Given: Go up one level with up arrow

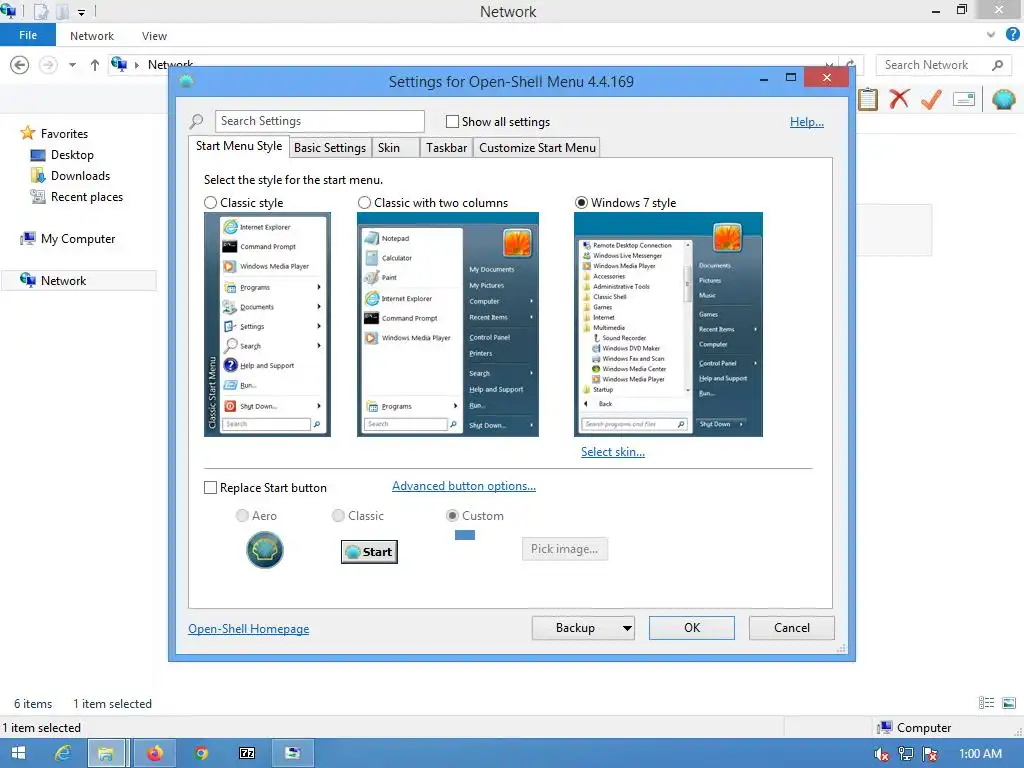Looking at the screenshot, I should (x=95, y=65).
